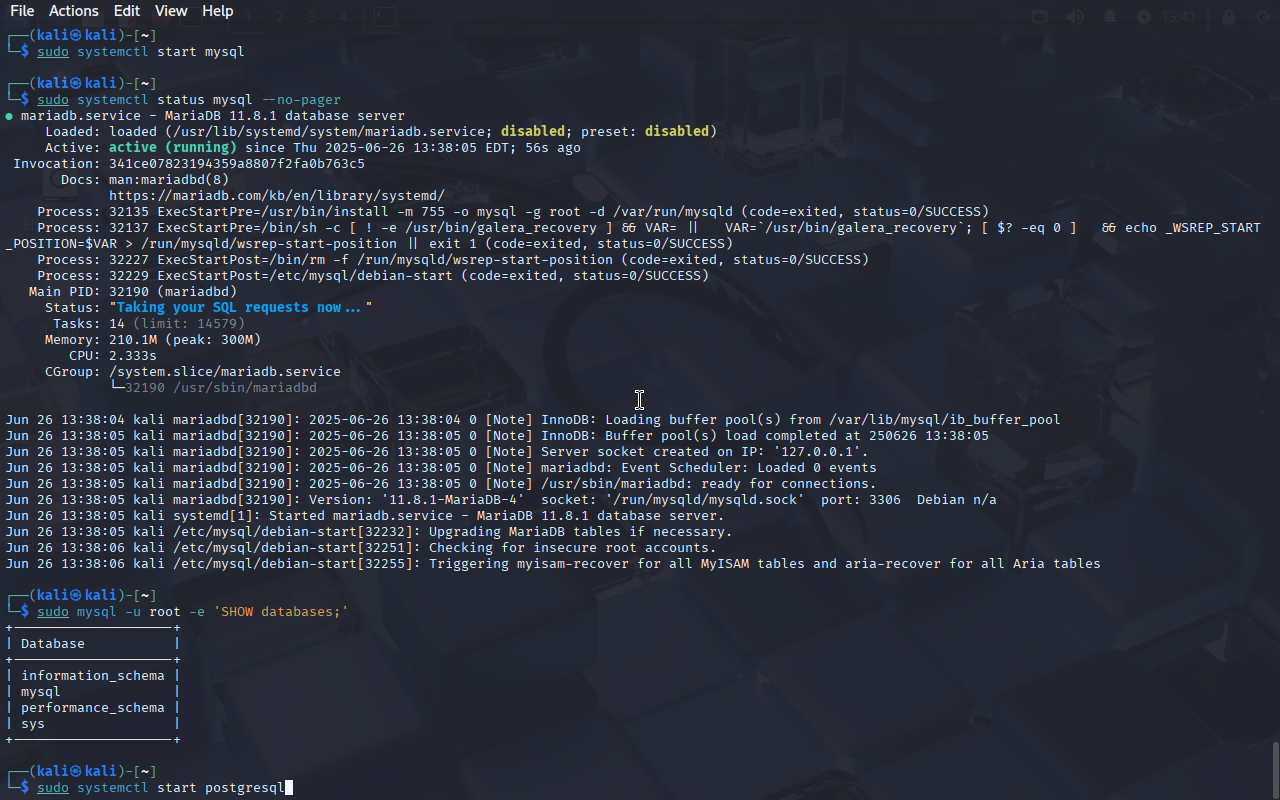
Task: Open the File menu
Action: click(22, 11)
